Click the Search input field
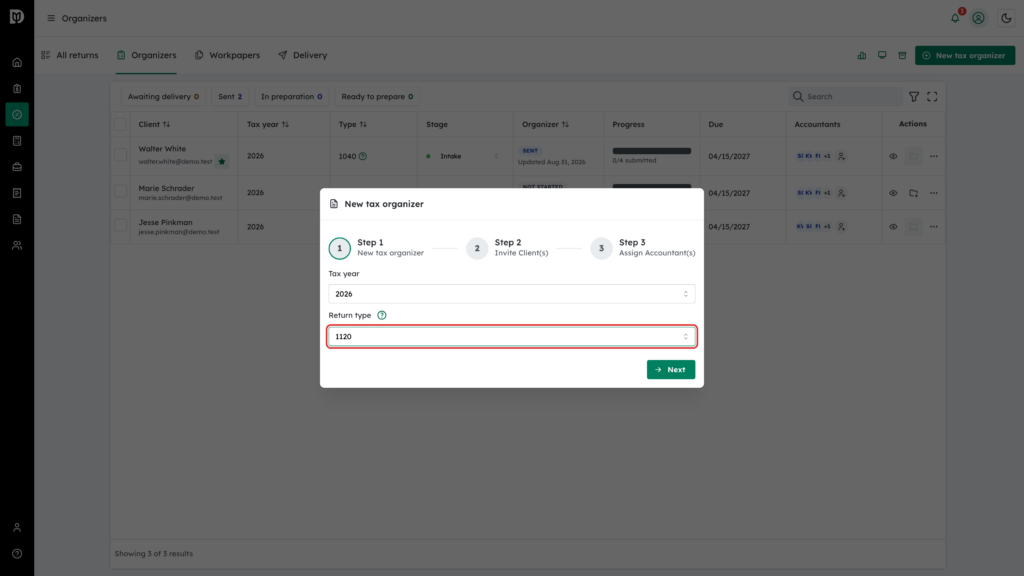The width and height of the screenshot is (1024, 576). [846, 97]
